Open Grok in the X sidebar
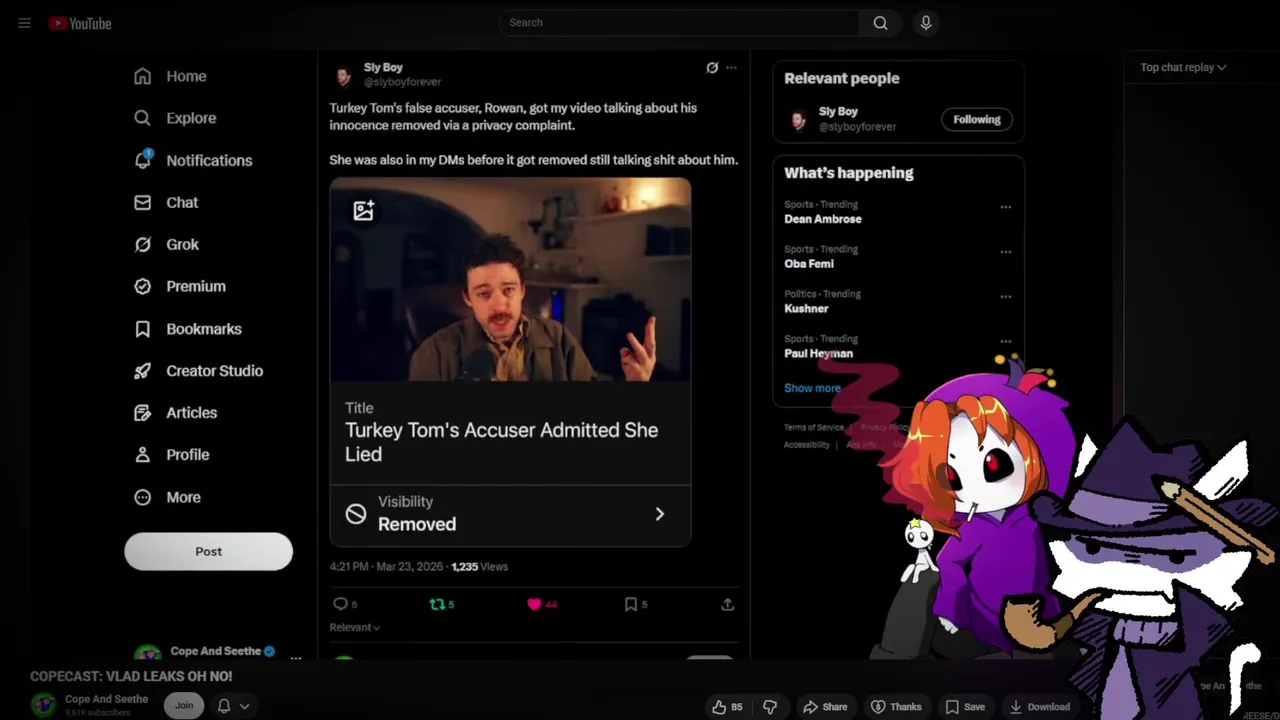 (x=167, y=244)
